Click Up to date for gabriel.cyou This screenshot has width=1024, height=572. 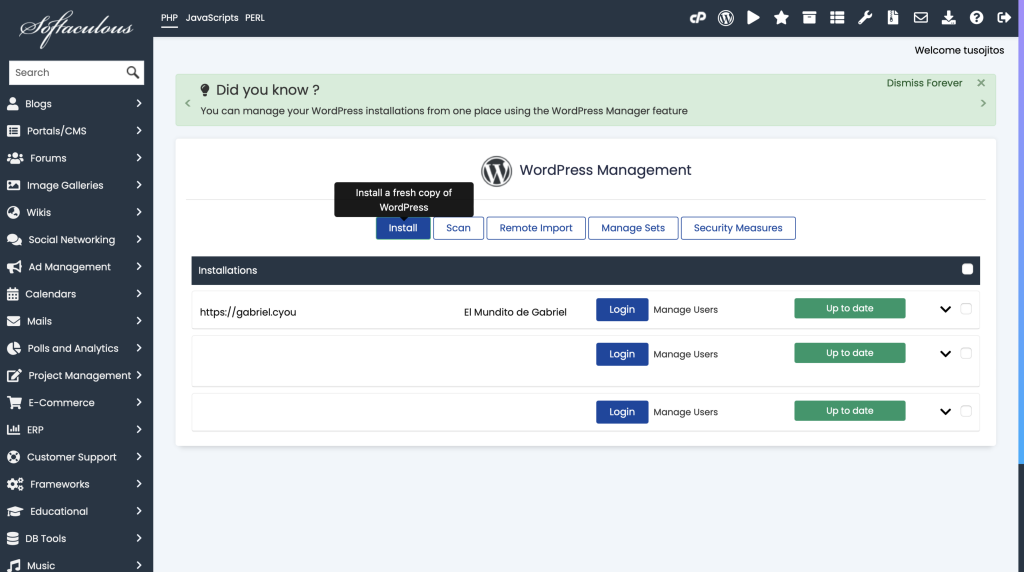[850, 308]
